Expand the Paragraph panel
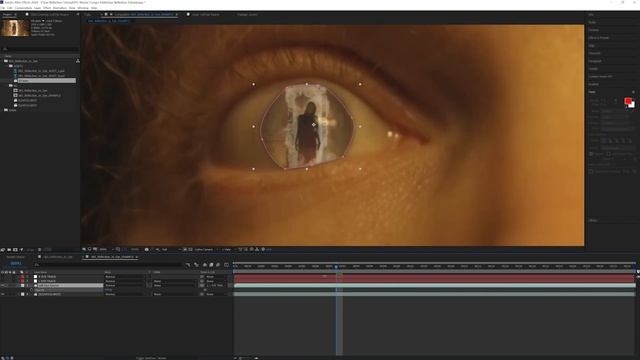The width and height of the screenshot is (640, 360). 595,61
